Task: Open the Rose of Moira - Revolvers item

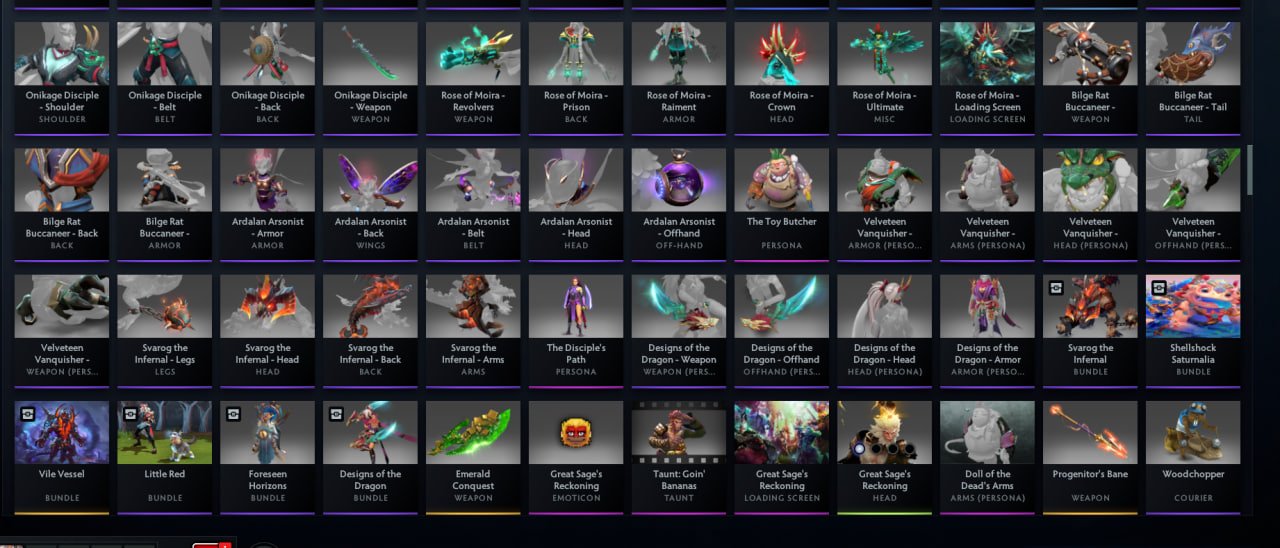Action: pos(473,76)
